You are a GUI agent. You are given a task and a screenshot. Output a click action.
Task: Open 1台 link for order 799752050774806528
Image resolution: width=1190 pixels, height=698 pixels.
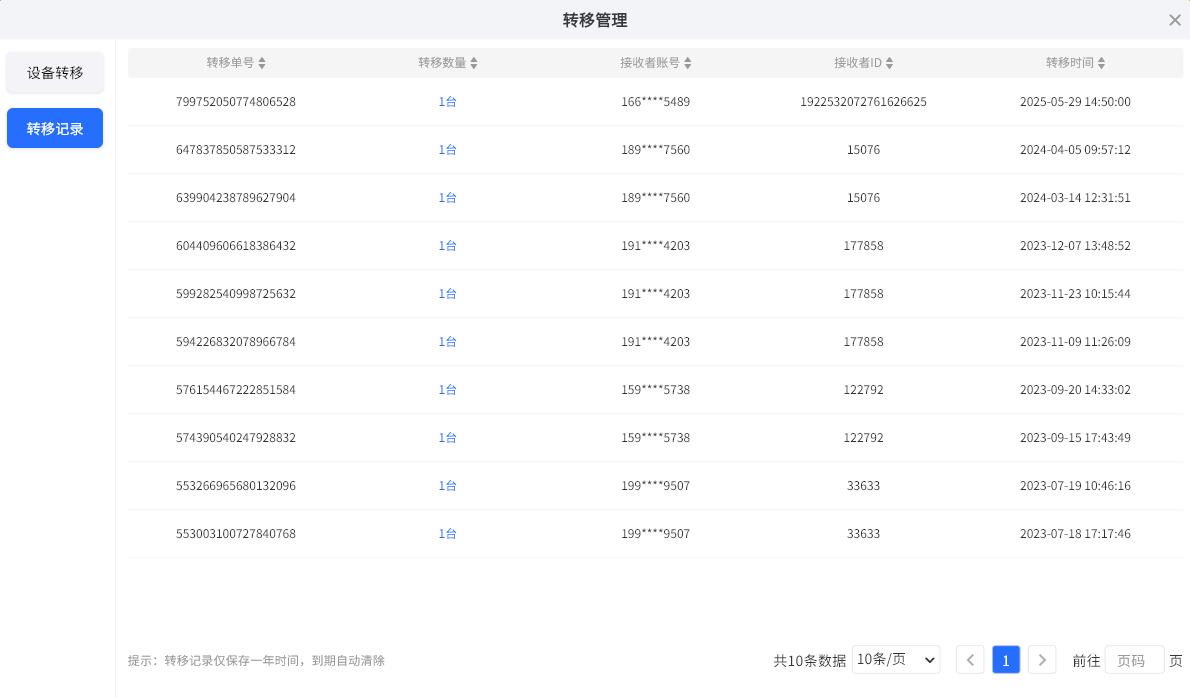point(447,102)
